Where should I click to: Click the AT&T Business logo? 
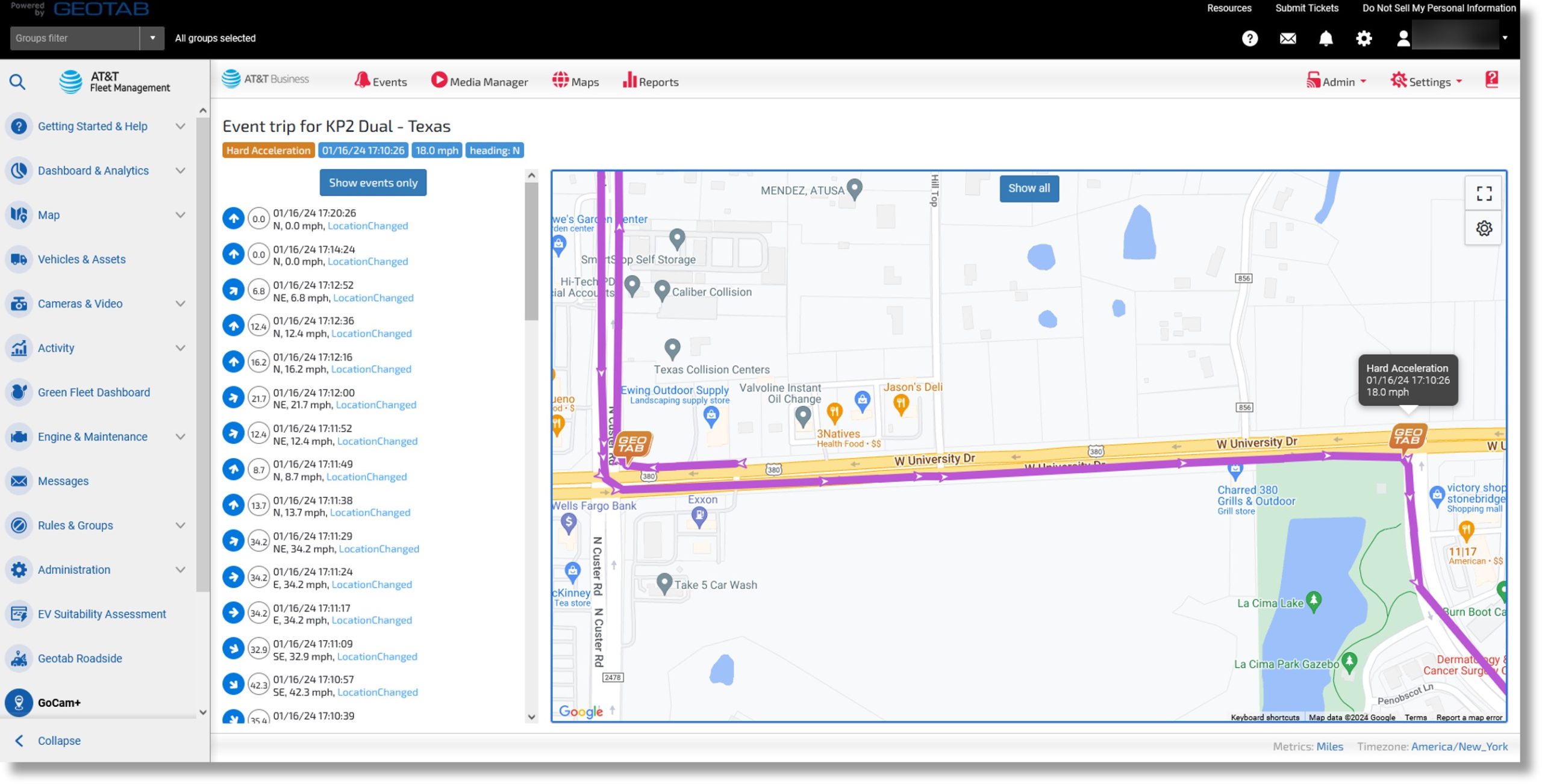click(265, 79)
